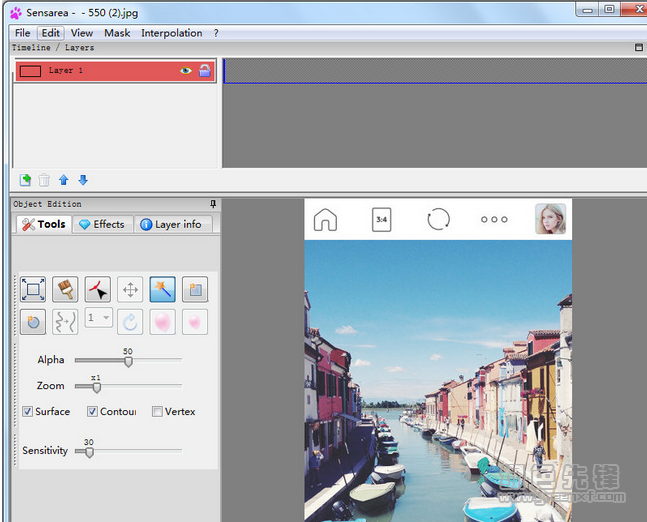
Task: Add a new layer with the green plus icon
Action: click(25, 180)
